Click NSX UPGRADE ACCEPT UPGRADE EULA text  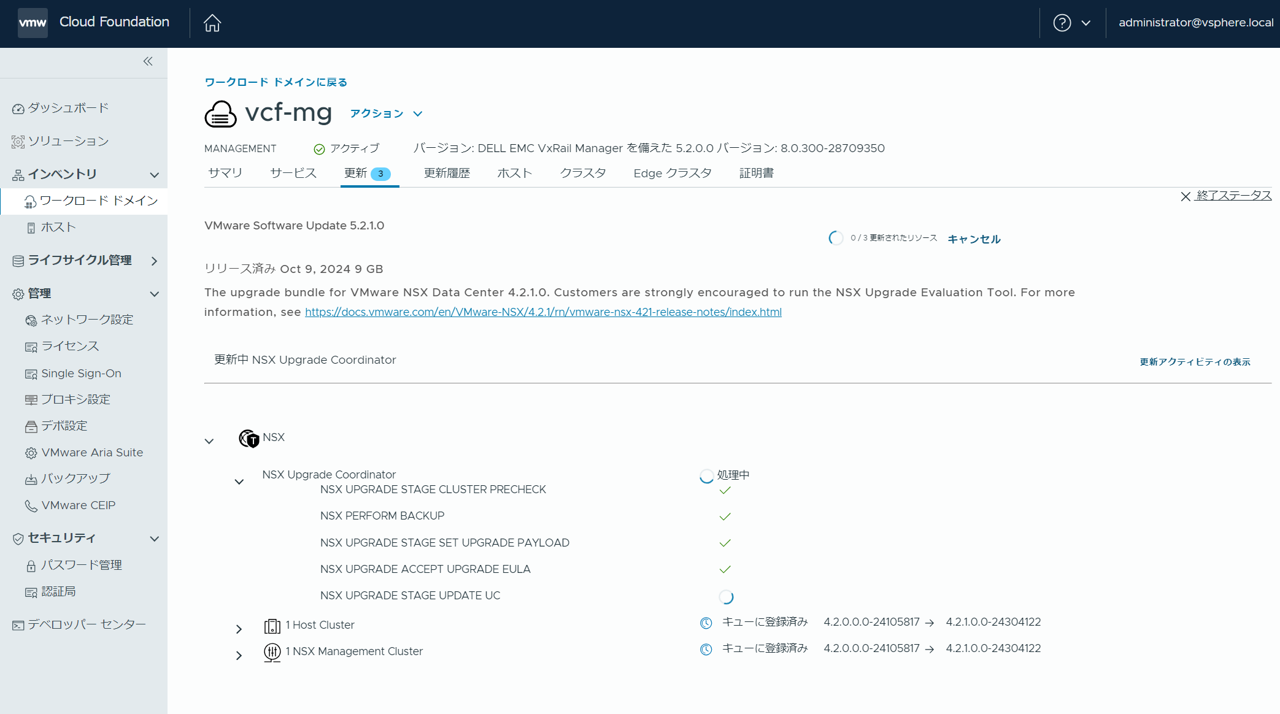pos(425,569)
